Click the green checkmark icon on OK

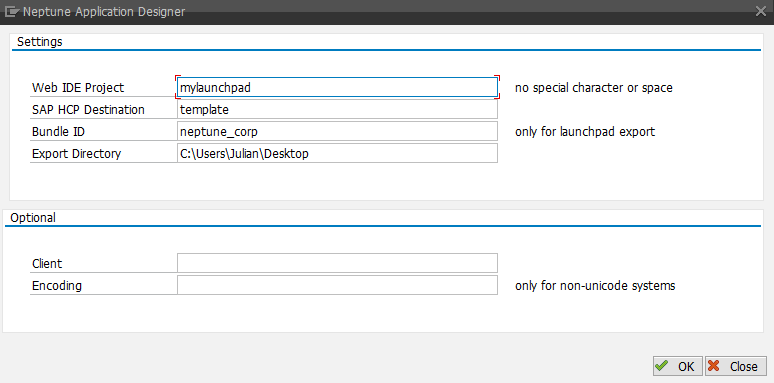(x=662, y=366)
